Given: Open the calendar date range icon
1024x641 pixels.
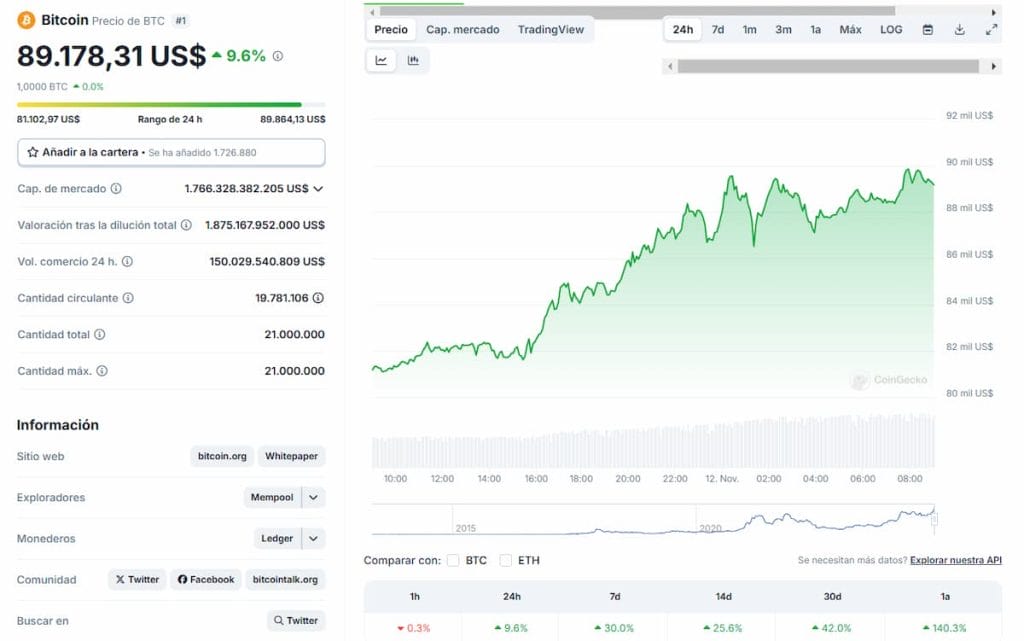Looking at the screenshot, I should tap(927, 30).
